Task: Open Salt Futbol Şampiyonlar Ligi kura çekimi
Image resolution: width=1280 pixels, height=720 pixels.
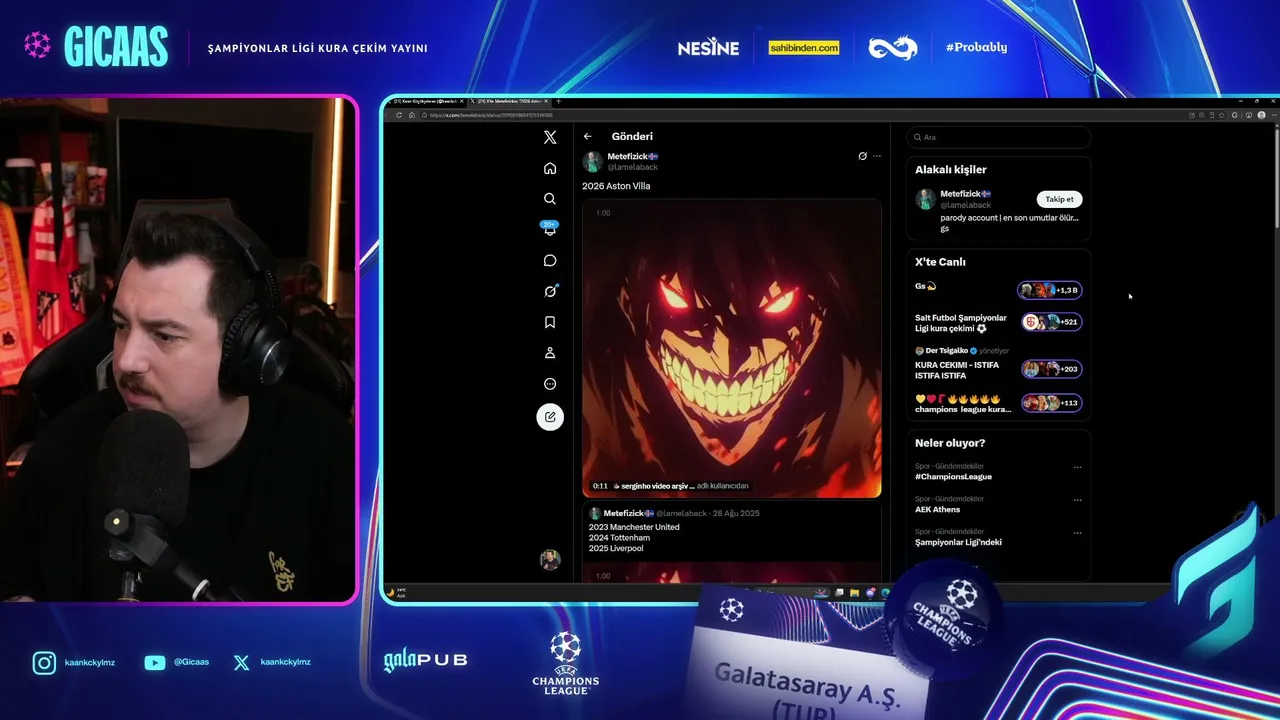Action: (x=961, y=323)
